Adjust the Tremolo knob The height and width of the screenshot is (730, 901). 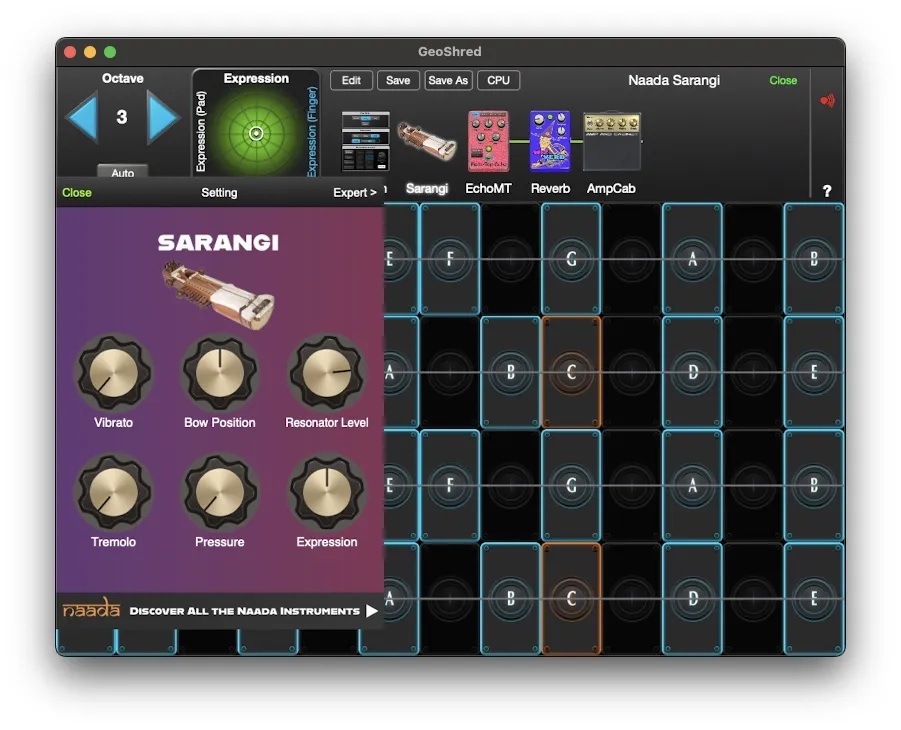113,492
